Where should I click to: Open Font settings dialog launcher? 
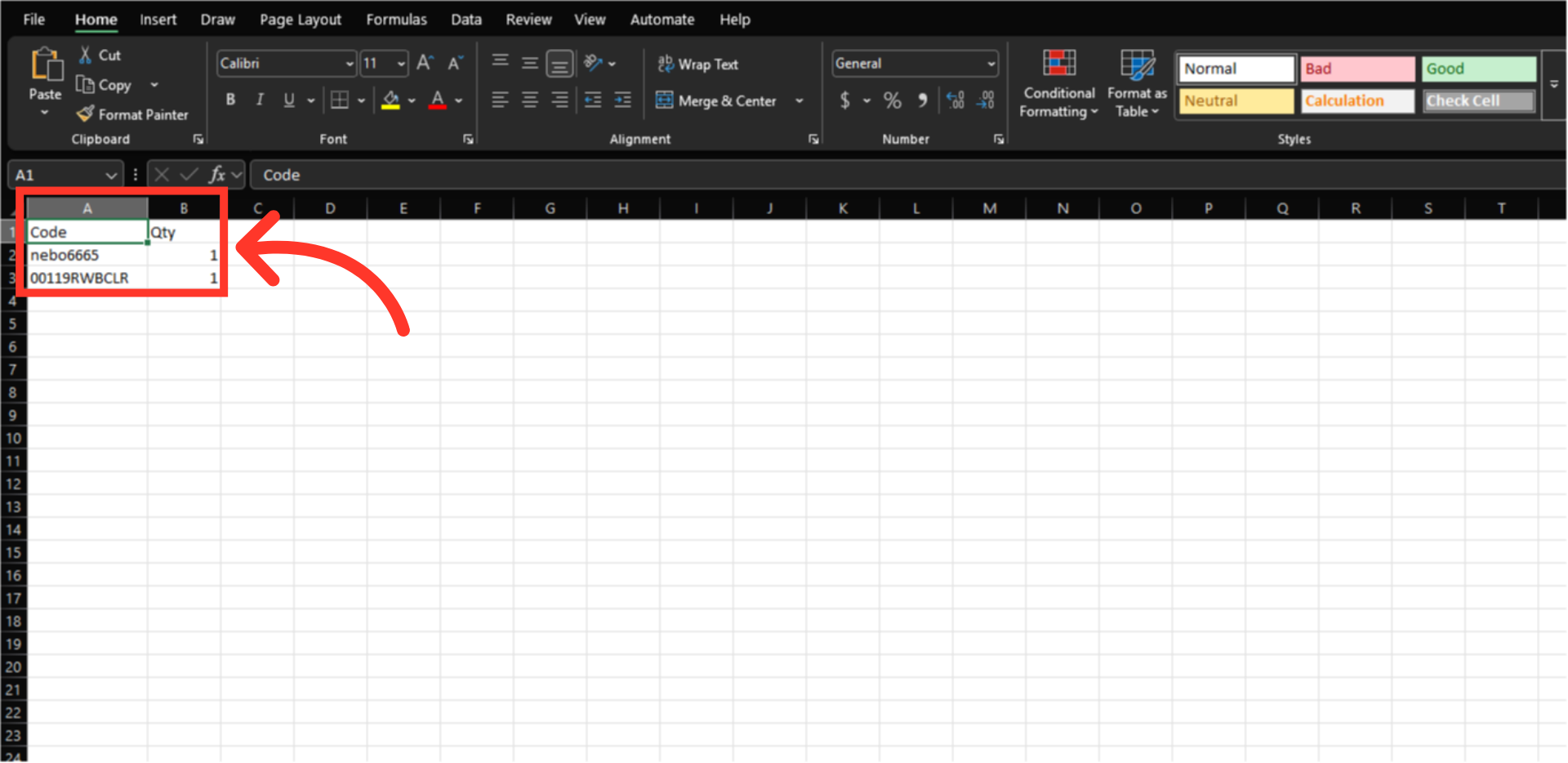[x=468, y=139]
